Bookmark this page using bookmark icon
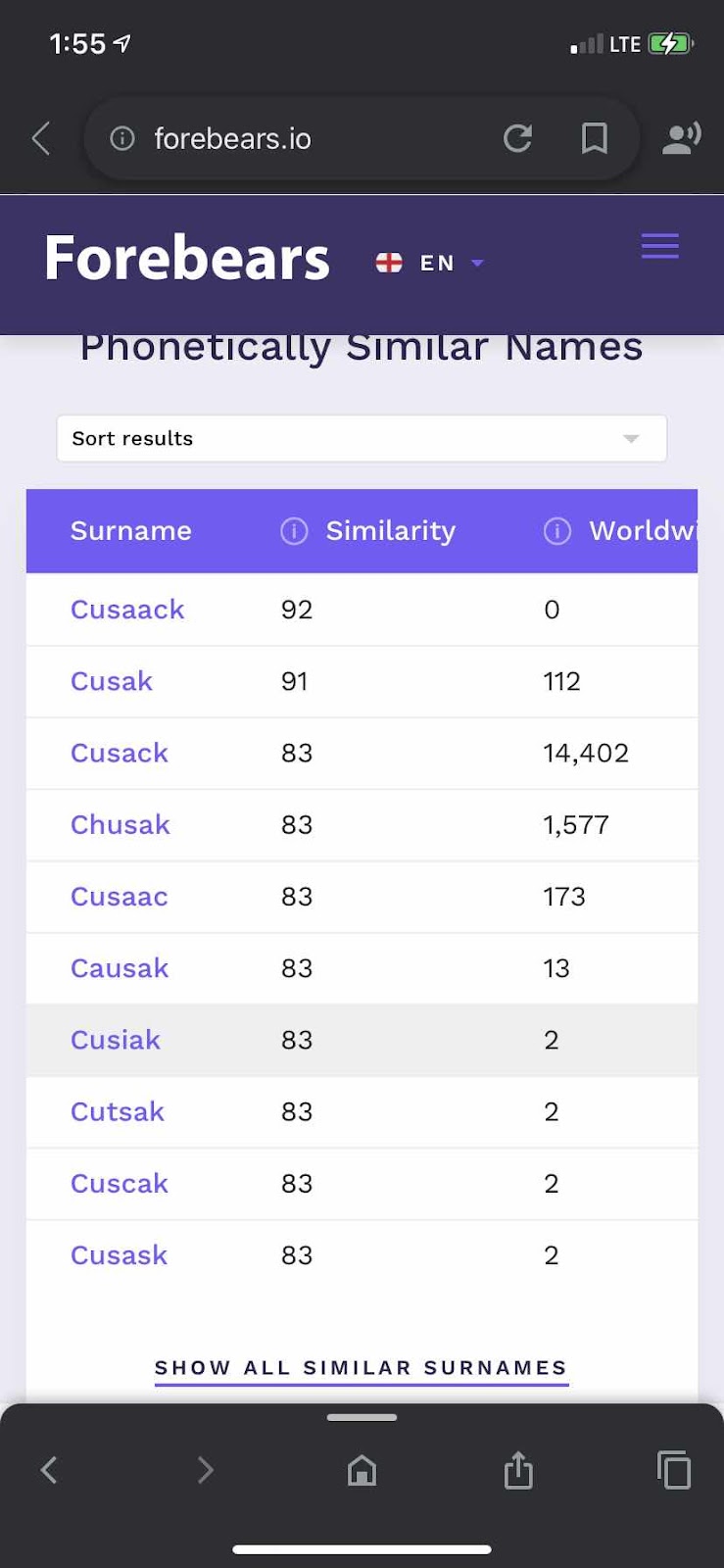 [594, 138]
